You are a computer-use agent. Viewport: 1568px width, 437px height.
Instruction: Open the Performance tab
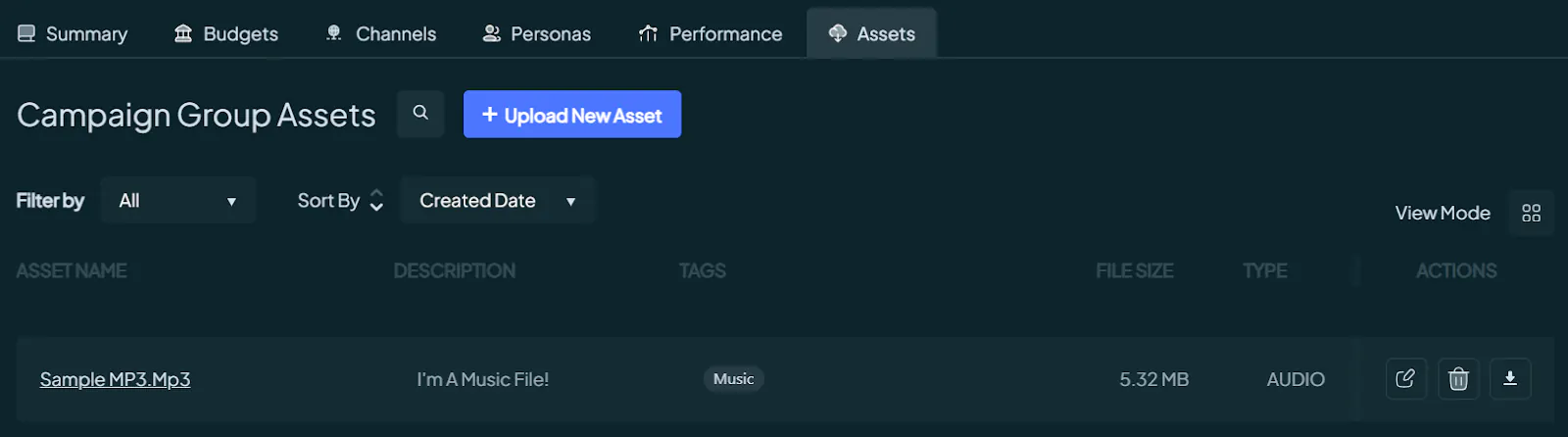tap(710, 33)
